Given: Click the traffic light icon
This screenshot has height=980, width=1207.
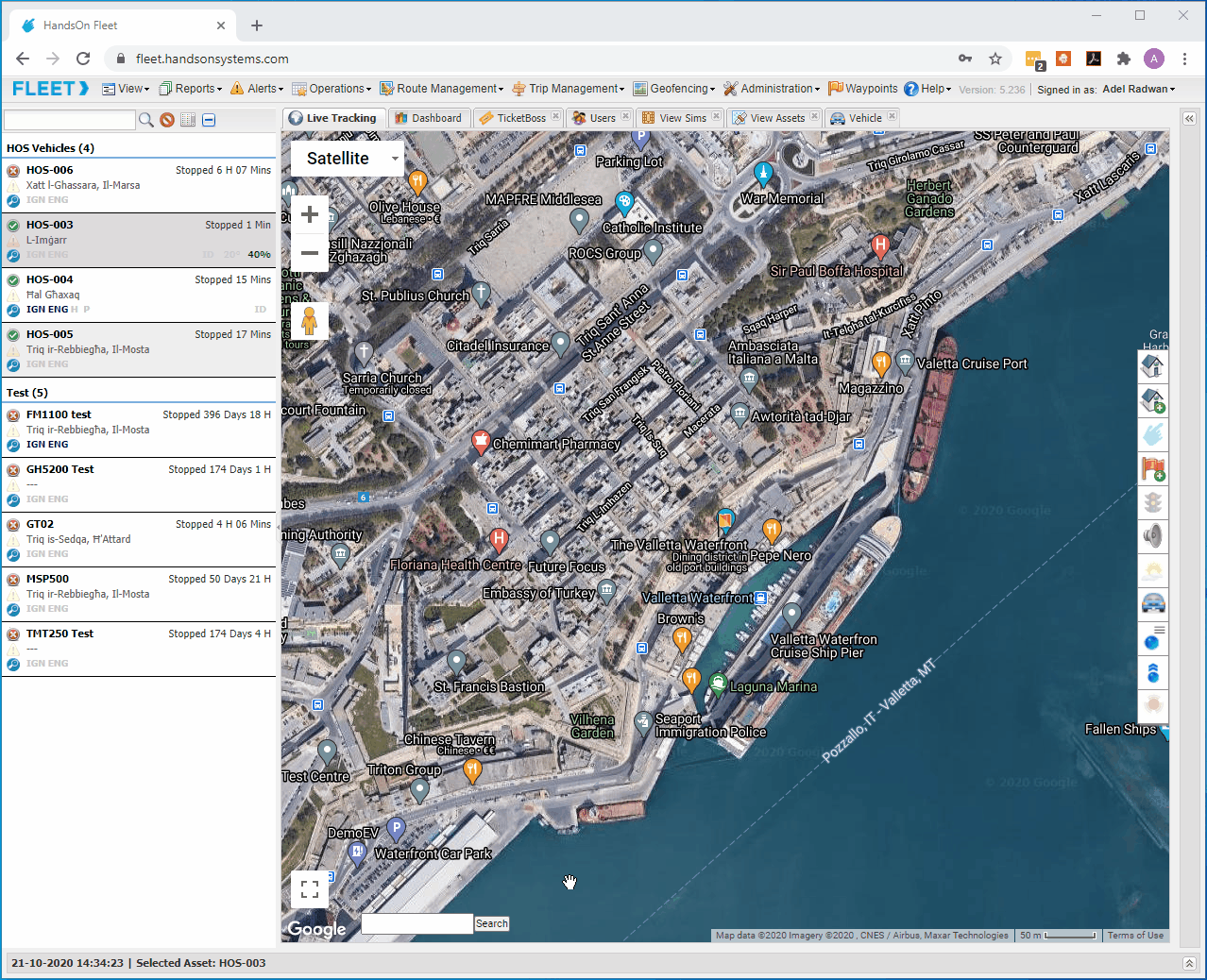Looking at the screenshot, I should pyautogui.click(x=1152, y=502).
